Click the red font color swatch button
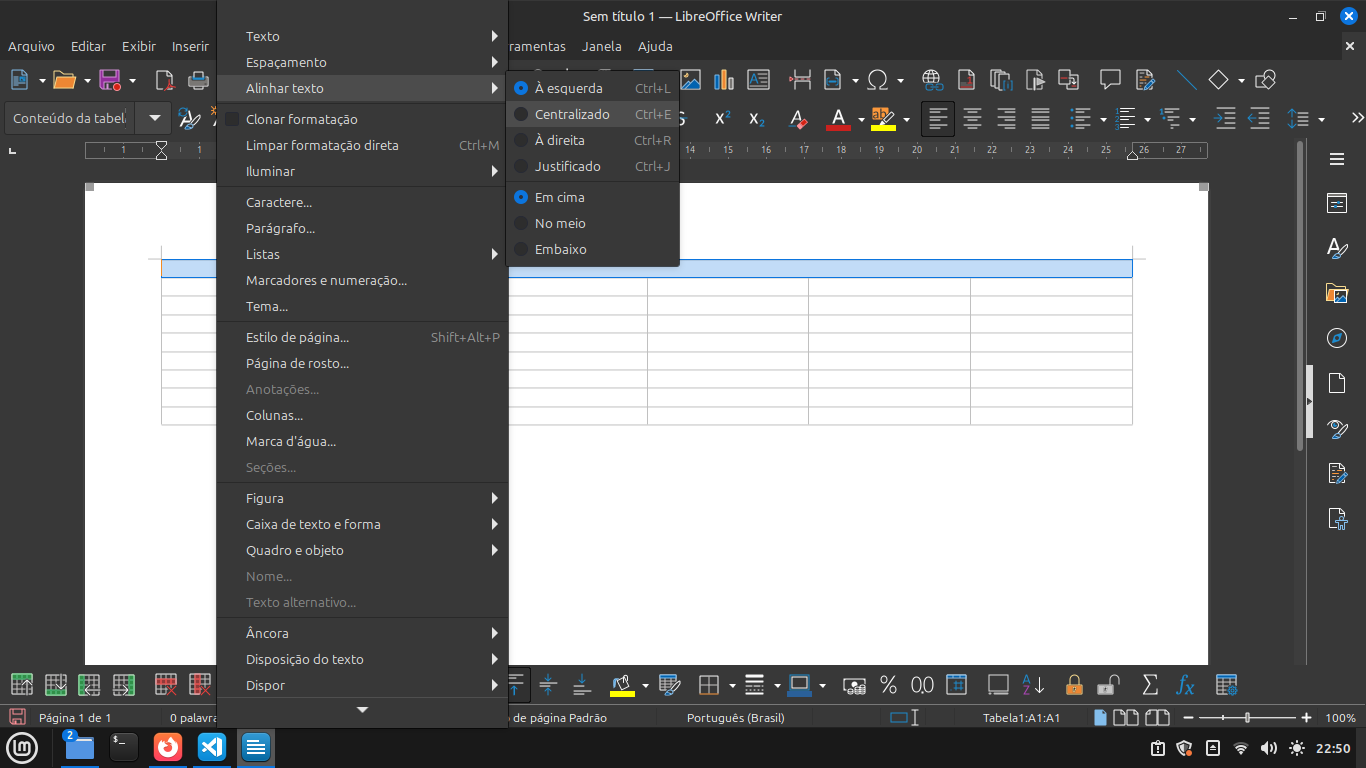 [838, 119]
